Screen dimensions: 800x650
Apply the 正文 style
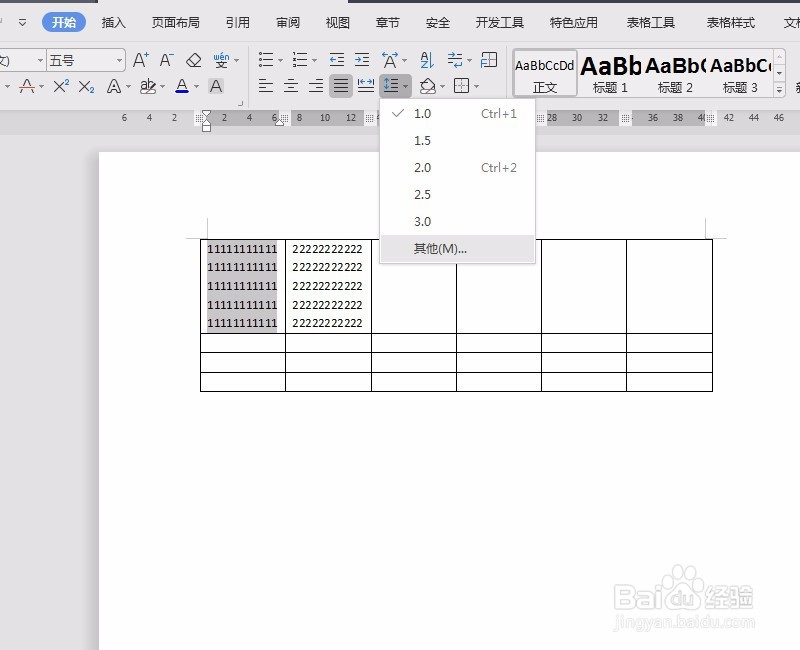(544, 73)
